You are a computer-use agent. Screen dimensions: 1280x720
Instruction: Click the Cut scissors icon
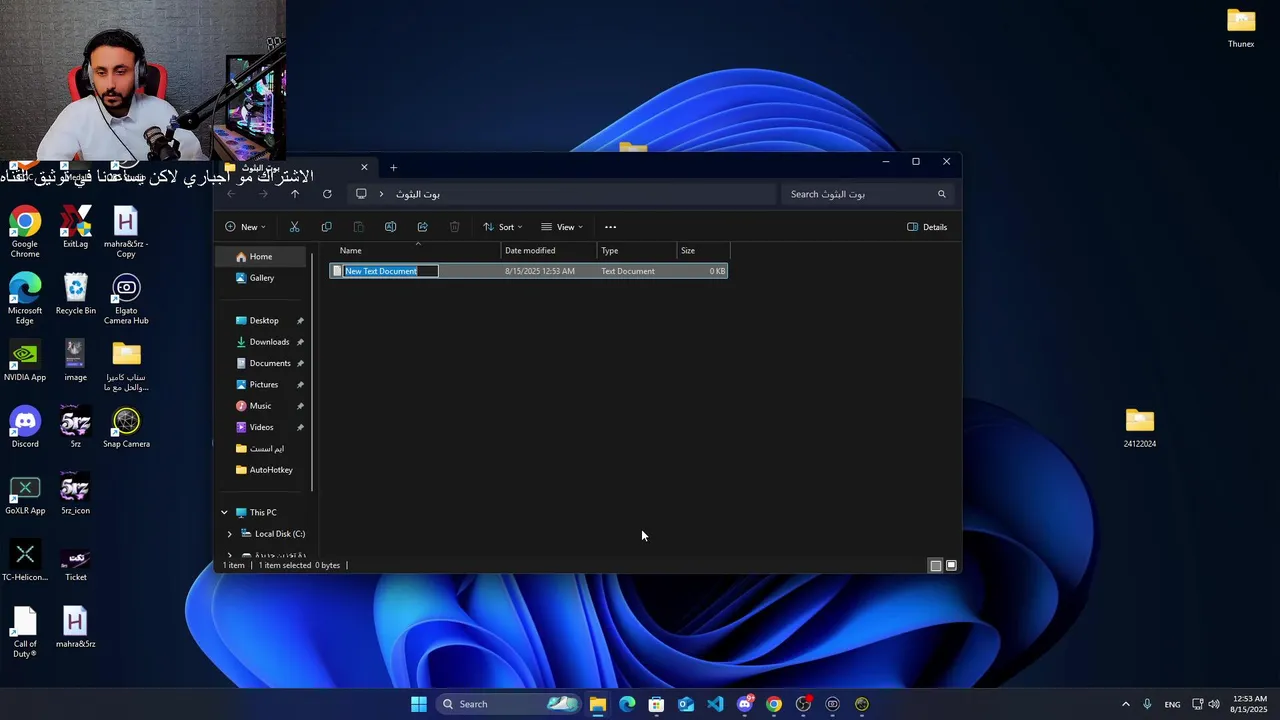[294, 227]
